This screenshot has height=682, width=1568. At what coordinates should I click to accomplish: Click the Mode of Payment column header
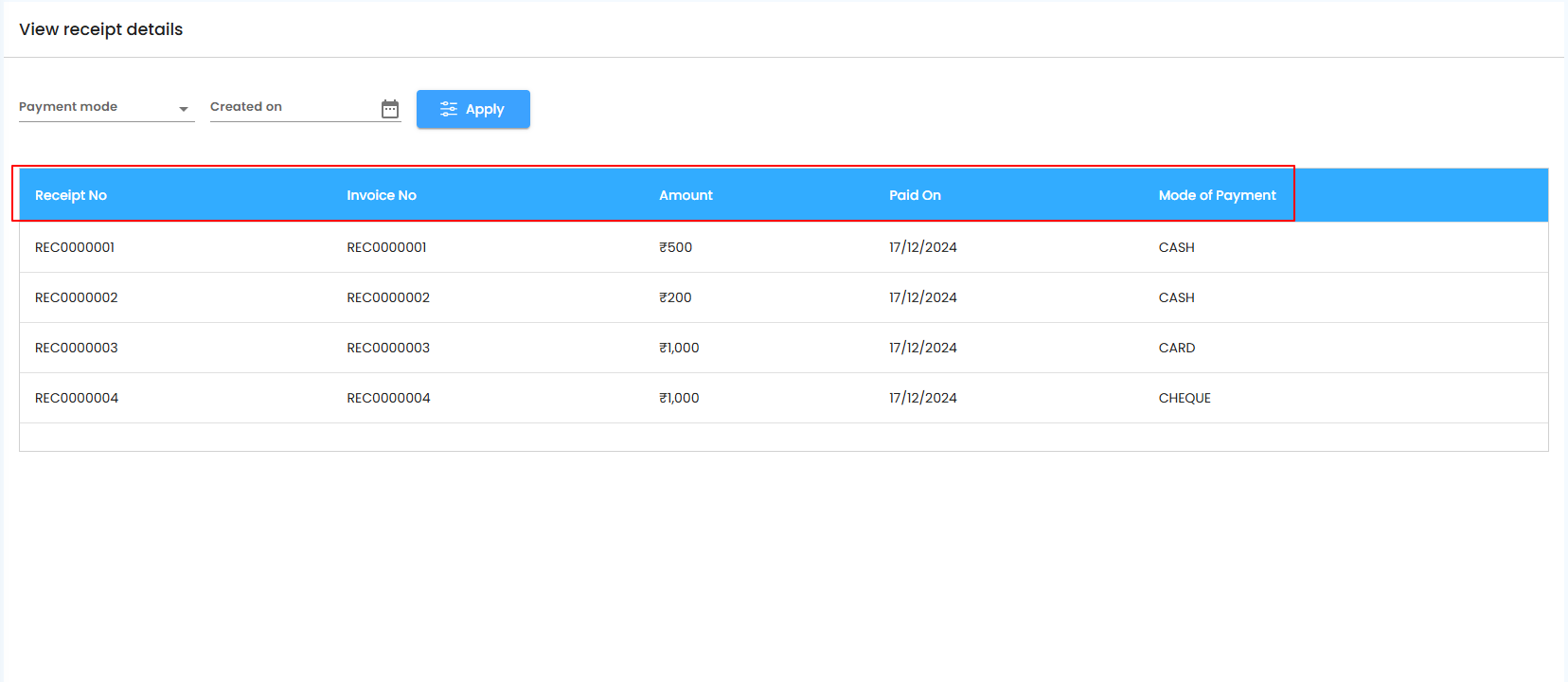click(x=1217, y=195)
